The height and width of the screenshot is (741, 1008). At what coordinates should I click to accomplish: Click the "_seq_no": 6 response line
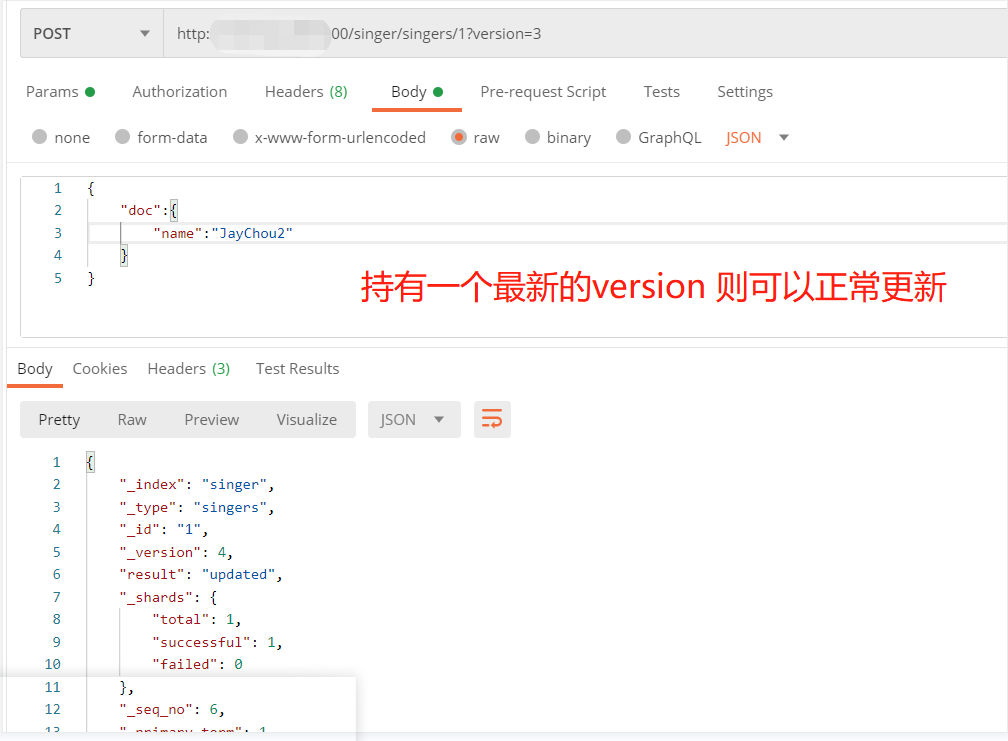point(172,710)
